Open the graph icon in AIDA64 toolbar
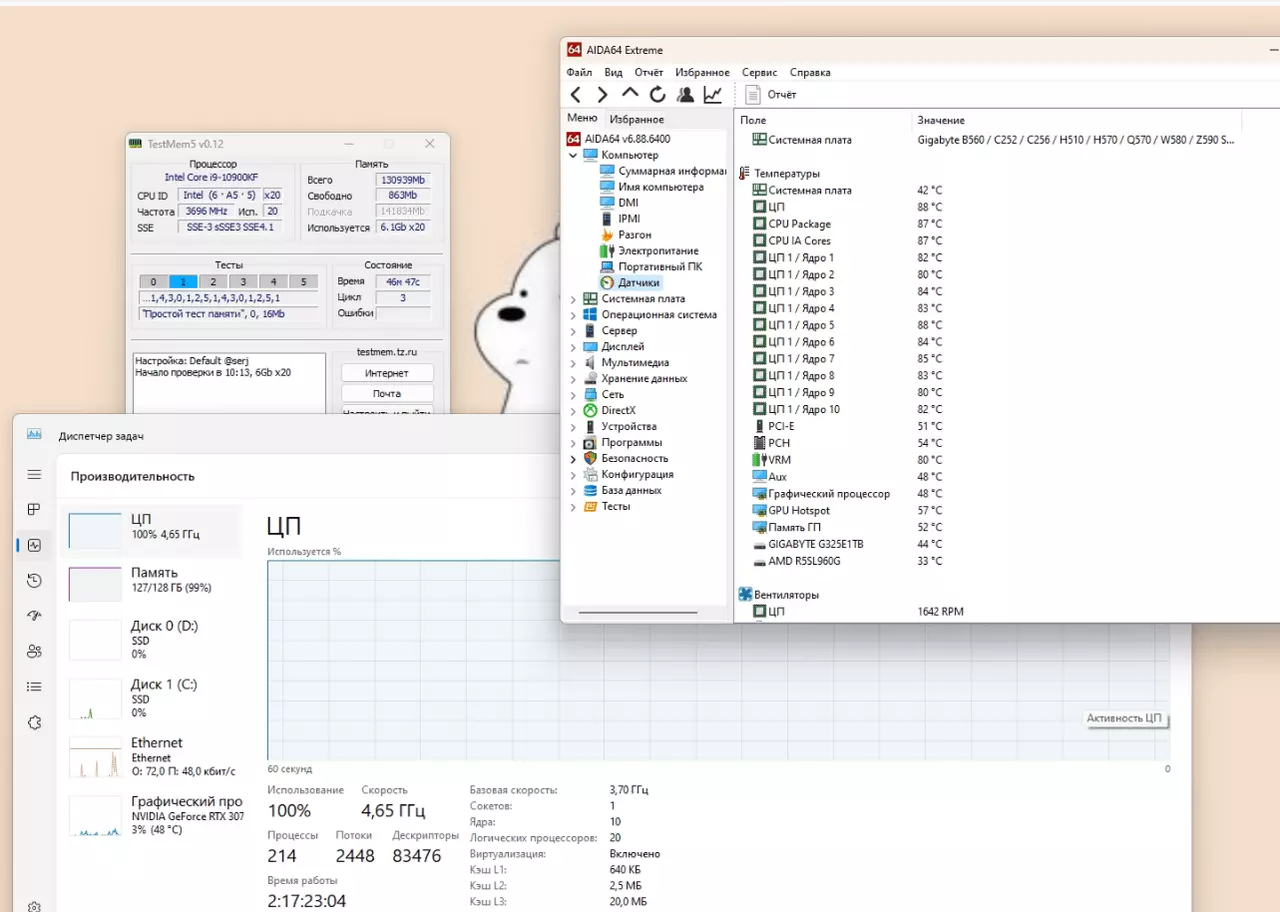The image size is (1280, 912). pyautogui.click(x=713, y=94)
